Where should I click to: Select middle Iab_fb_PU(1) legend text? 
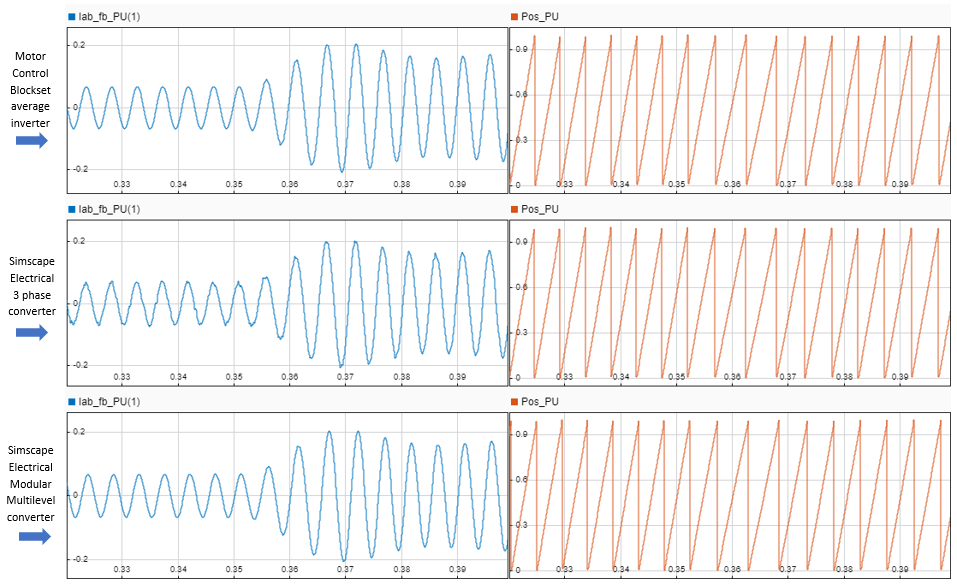[x=109, y=209]
